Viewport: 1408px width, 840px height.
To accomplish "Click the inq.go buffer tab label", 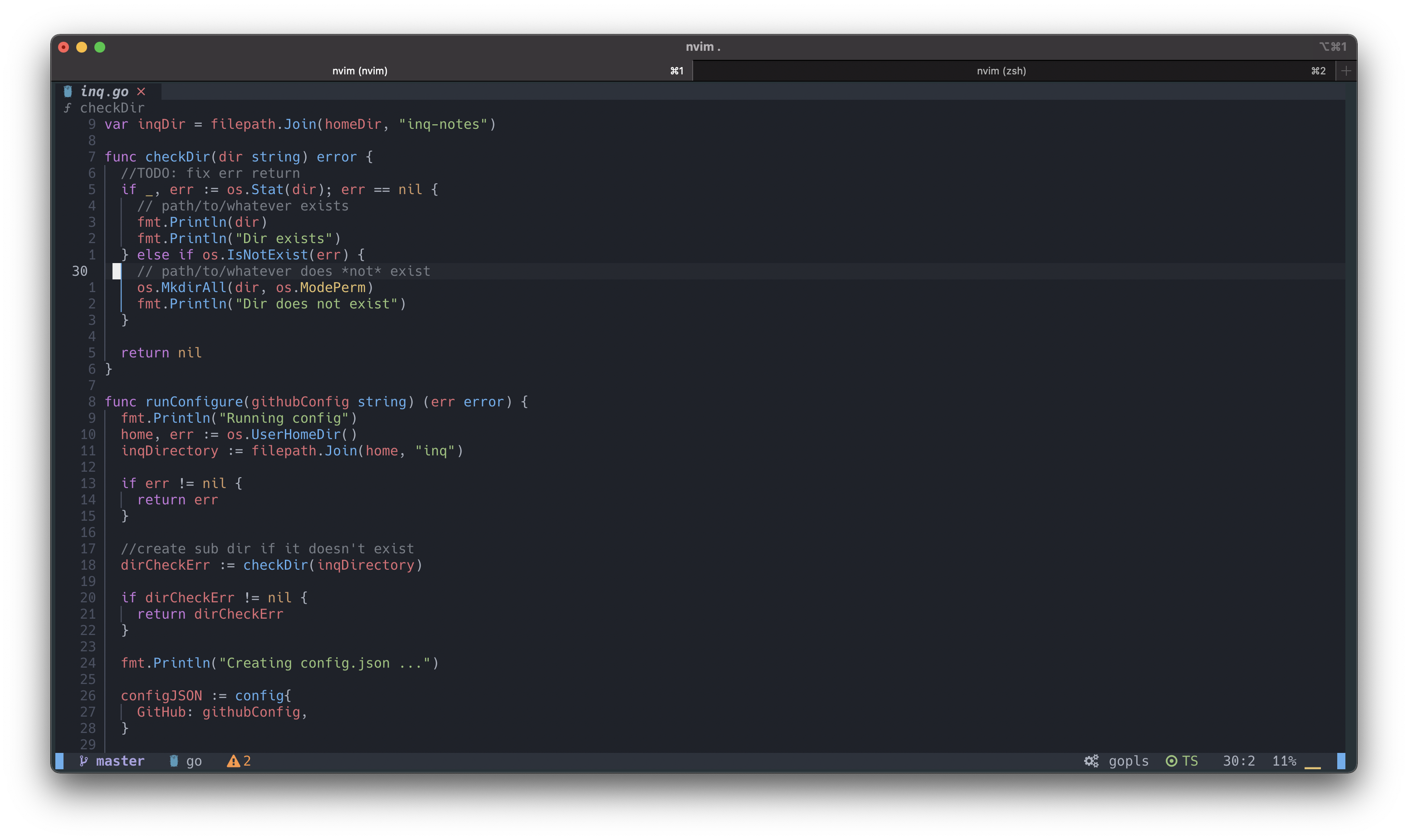I will [104, 91].
